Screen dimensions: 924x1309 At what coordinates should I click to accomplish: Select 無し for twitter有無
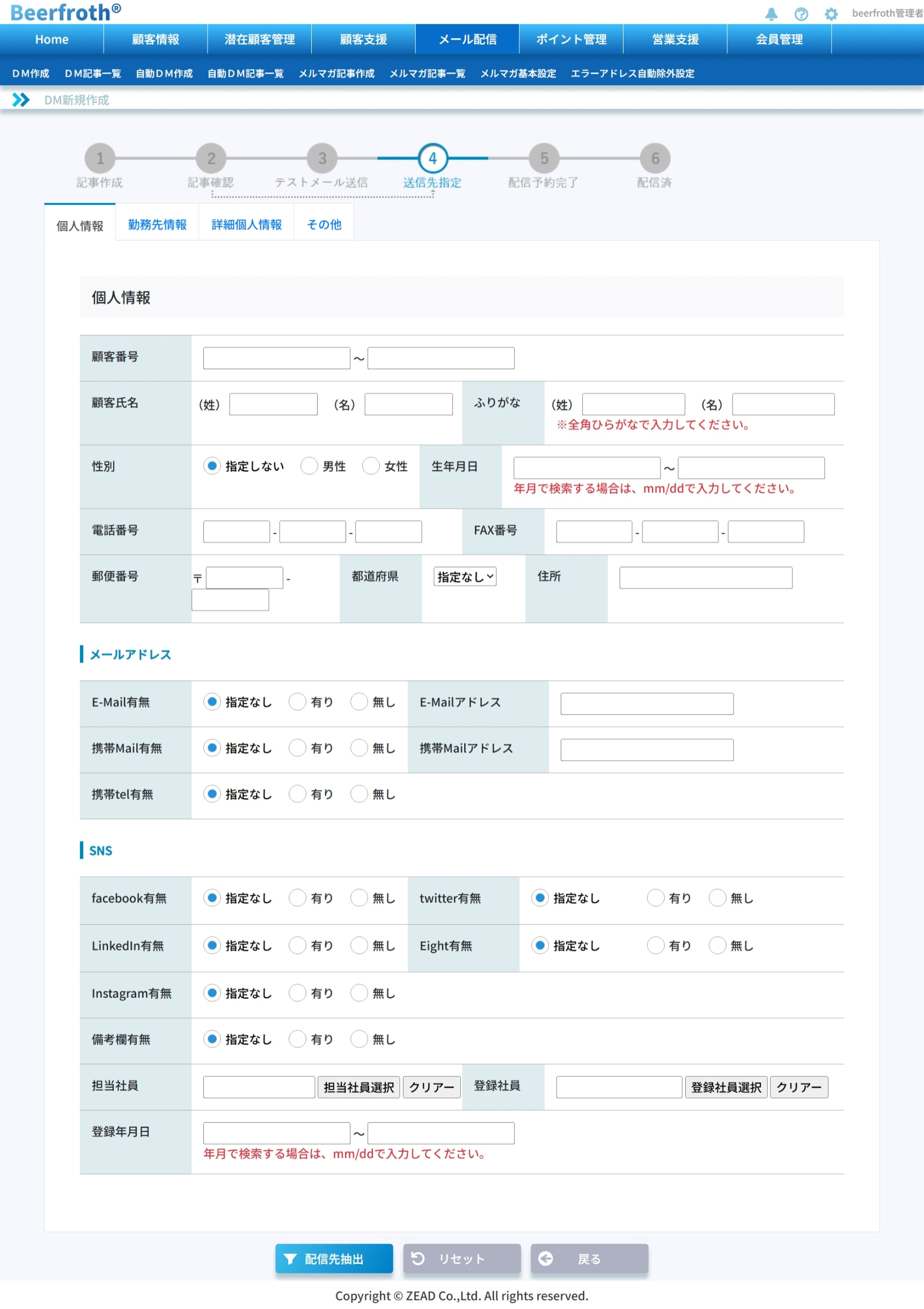coord(717,898)
